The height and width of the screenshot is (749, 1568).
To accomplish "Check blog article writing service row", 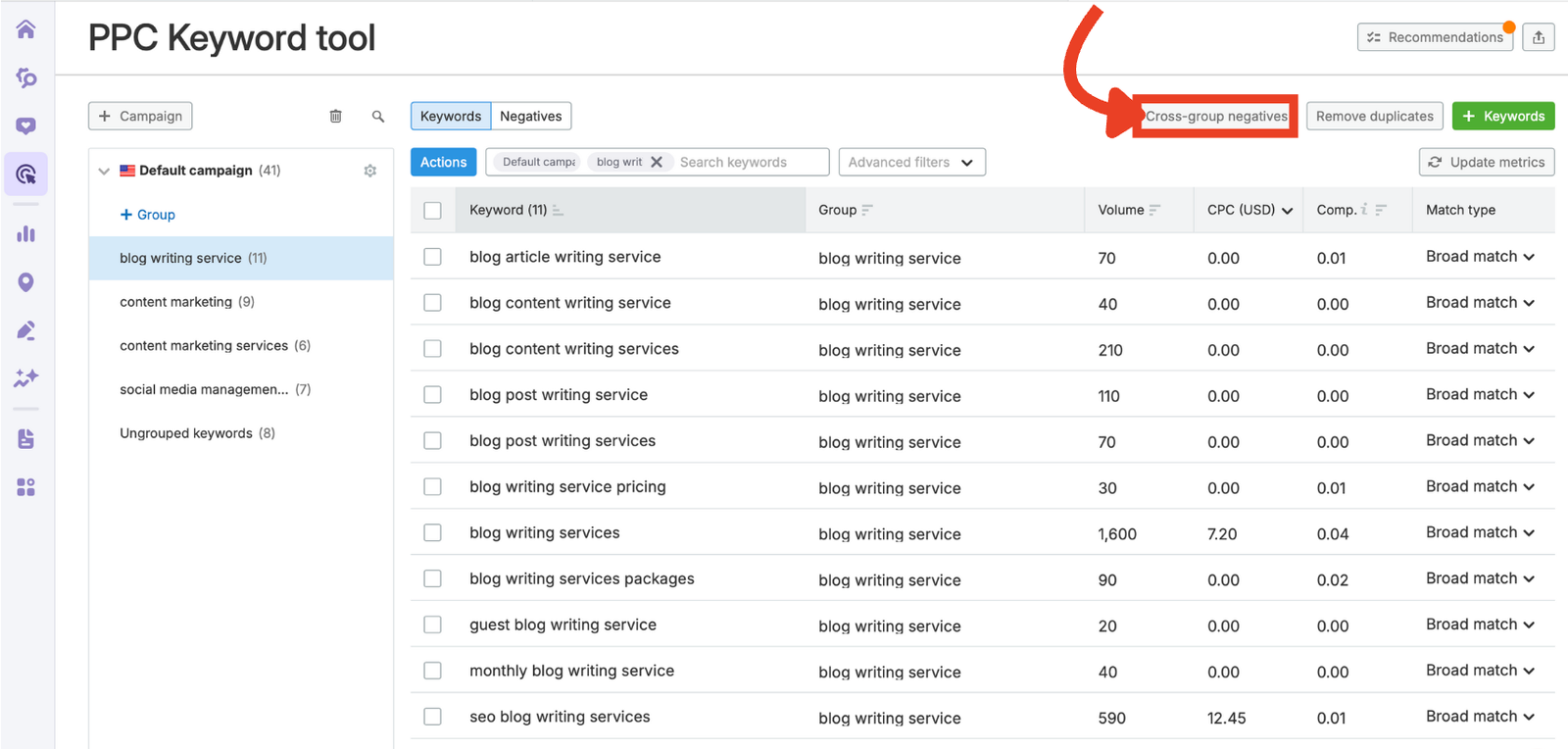I will click(x=432, y=257).
